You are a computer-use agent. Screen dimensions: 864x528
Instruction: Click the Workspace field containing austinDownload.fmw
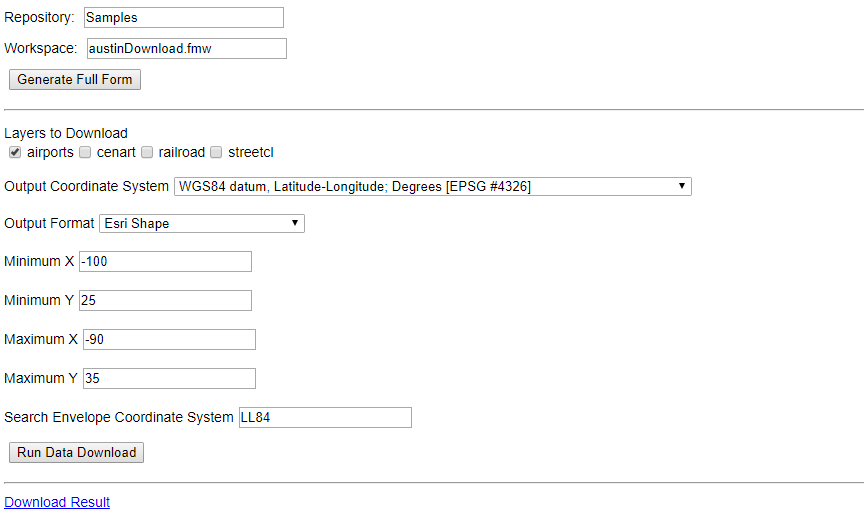tap(186, 49)
